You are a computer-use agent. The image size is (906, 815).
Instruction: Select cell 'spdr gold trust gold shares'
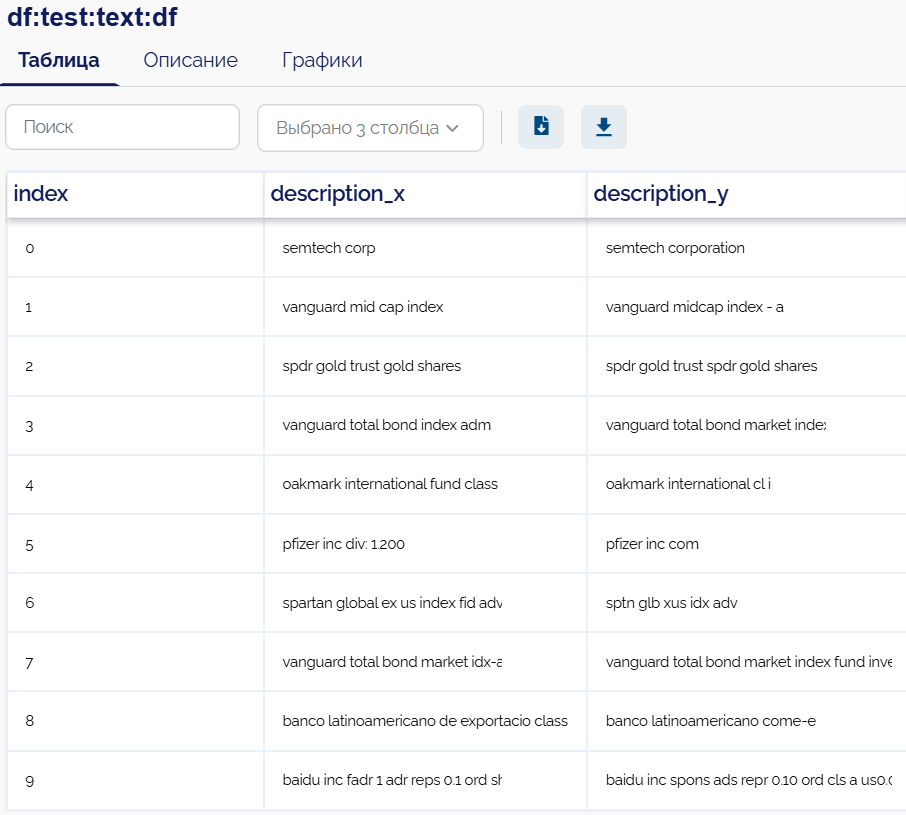[425, 366]
